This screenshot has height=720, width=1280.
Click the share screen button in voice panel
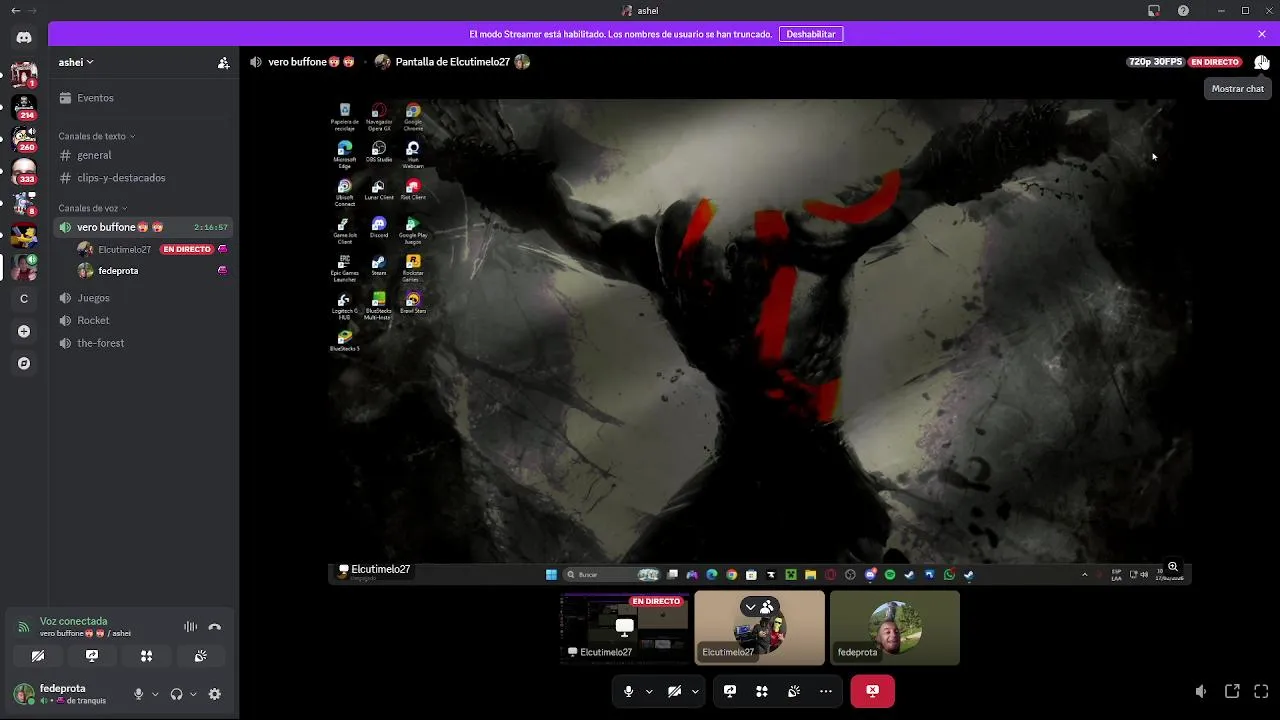[92, 656]
